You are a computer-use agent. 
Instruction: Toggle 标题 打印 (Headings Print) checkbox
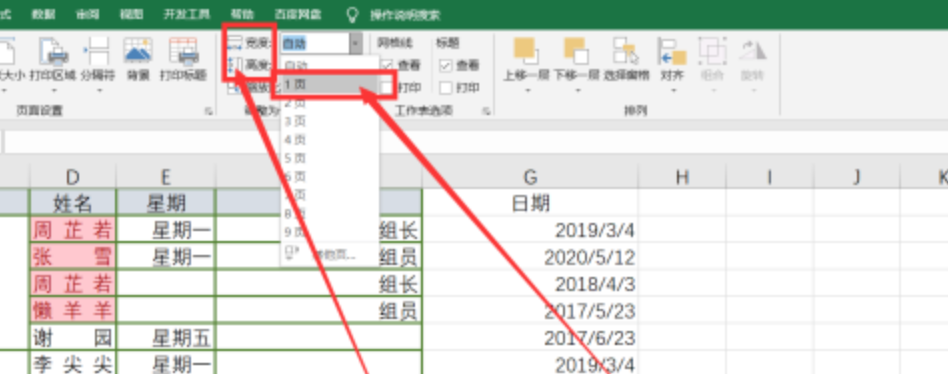[446, 88]
